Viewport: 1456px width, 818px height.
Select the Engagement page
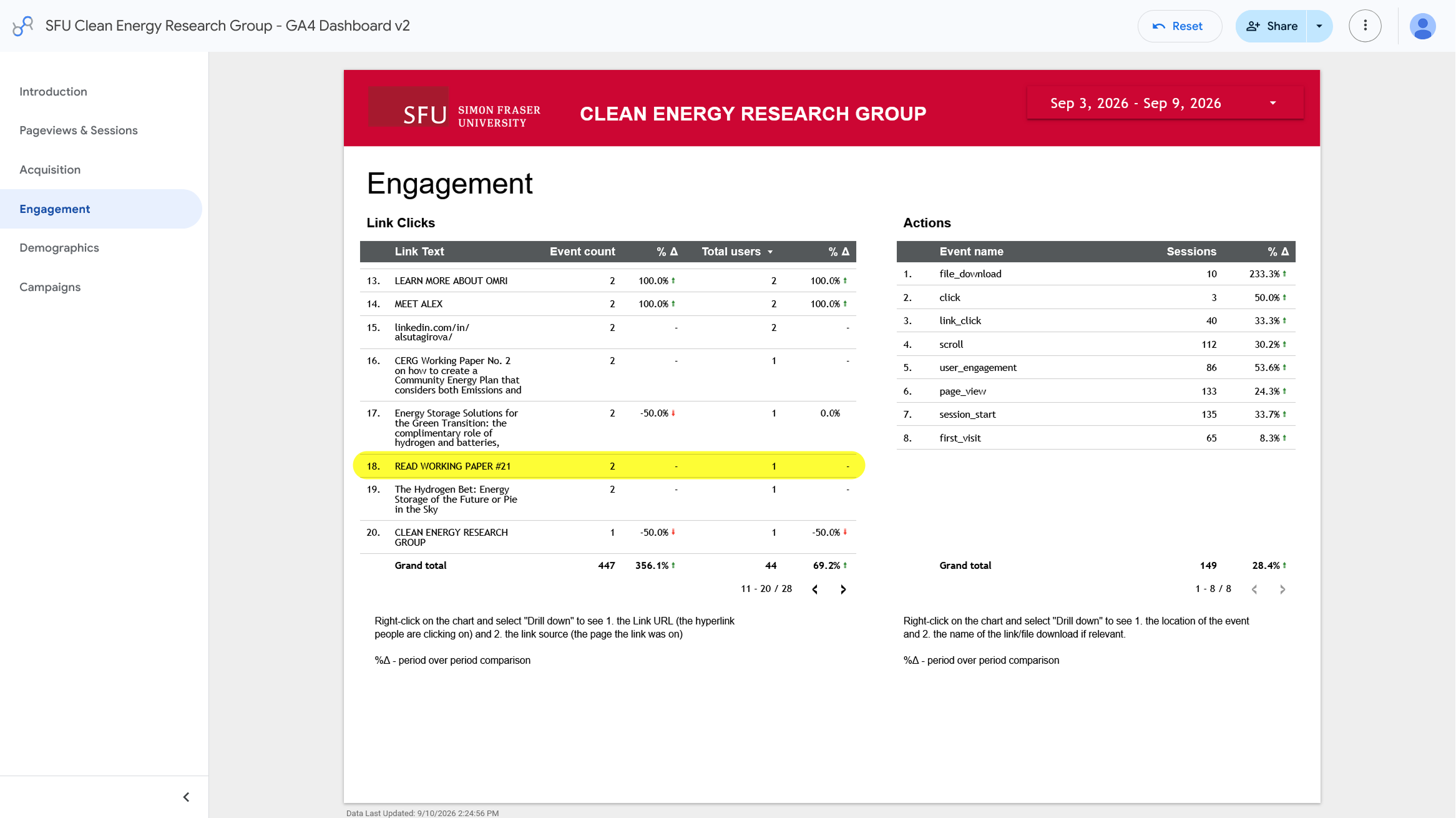click(101, 209)
